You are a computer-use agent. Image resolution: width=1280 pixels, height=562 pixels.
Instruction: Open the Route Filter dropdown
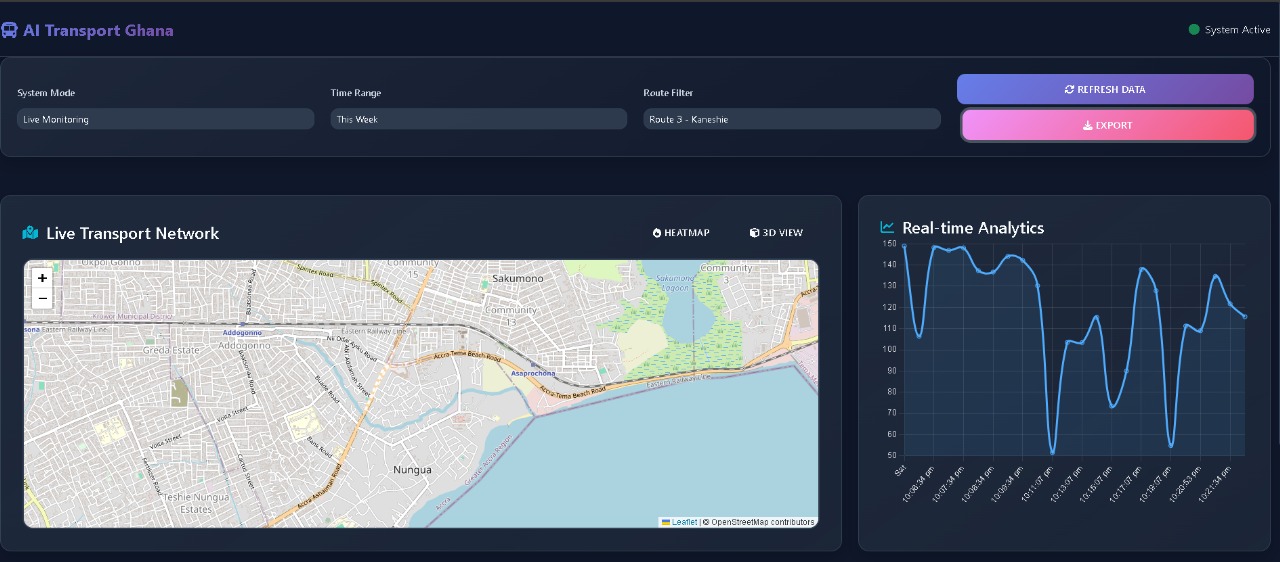click(792, 119)
